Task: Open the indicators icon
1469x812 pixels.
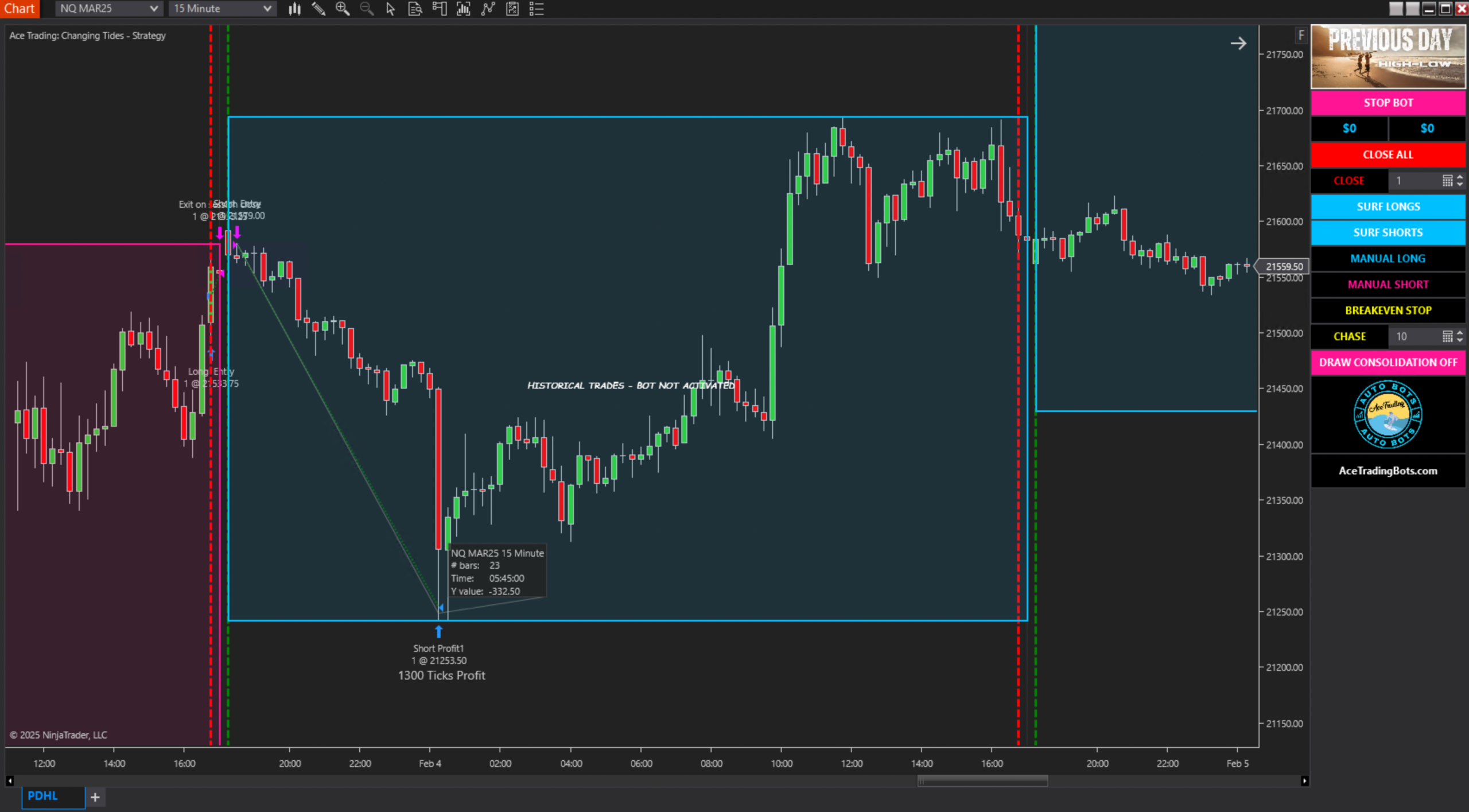Action: coord(488,9)
